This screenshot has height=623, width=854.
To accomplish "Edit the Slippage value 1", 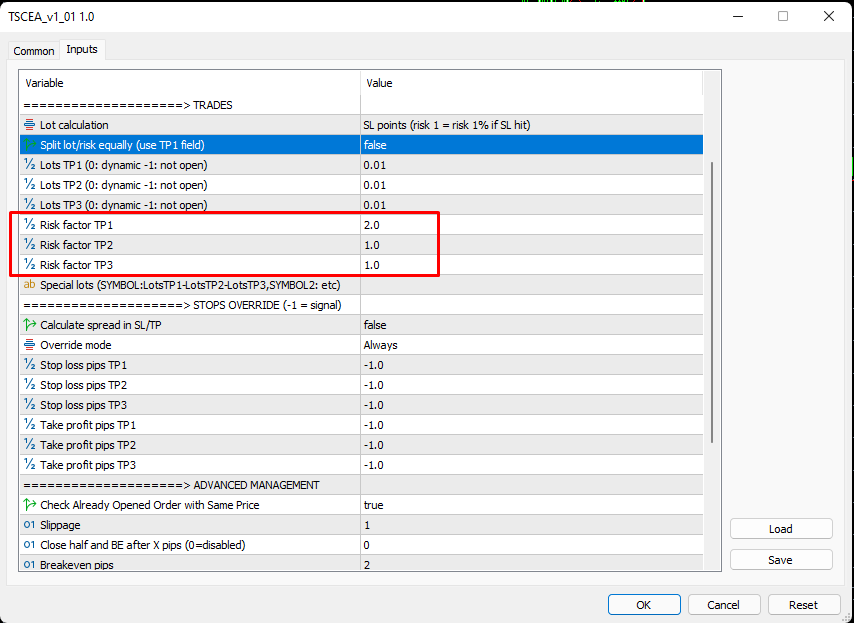I will [x=532, y=525].
